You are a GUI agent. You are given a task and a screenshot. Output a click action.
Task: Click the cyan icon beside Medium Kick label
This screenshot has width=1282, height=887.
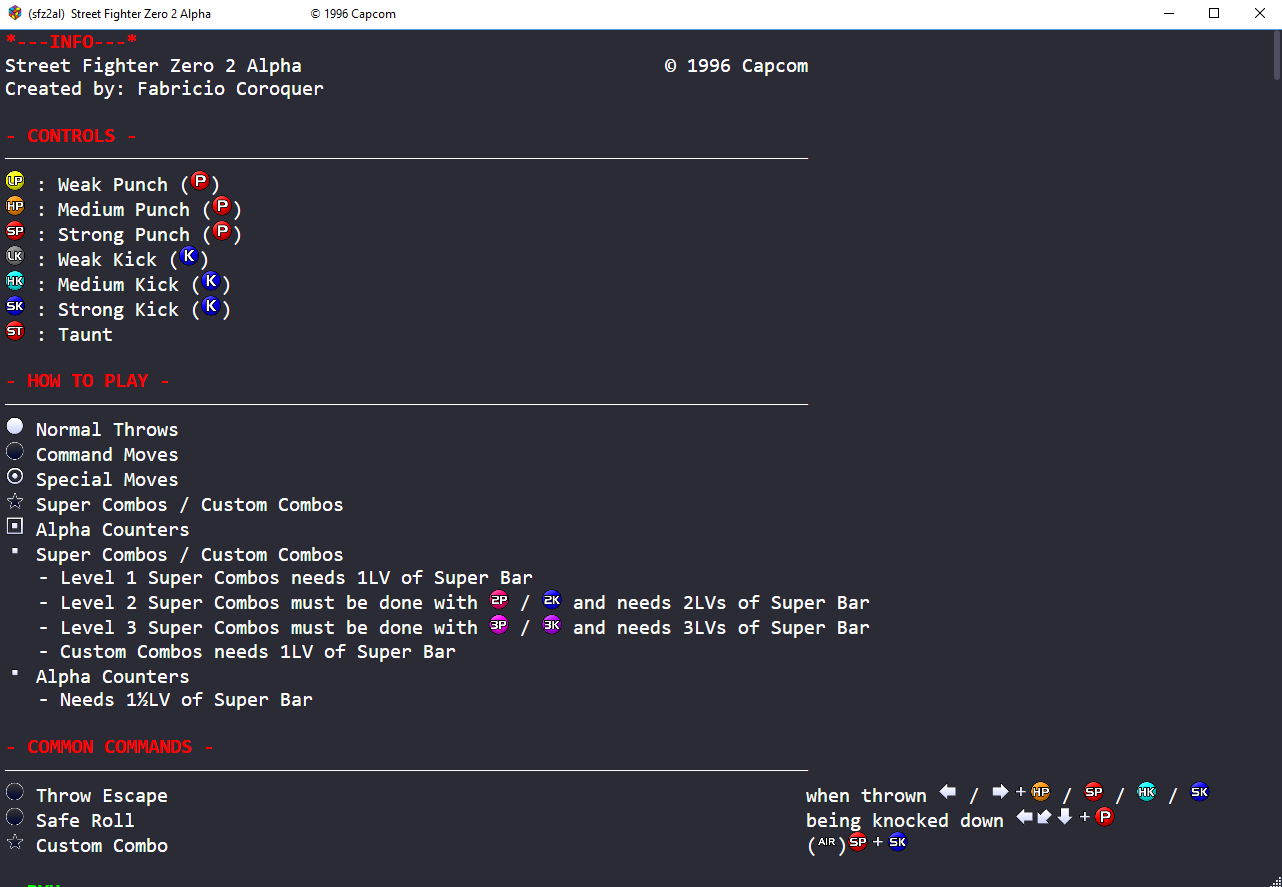pyautogui.click(x=15, y=281)
